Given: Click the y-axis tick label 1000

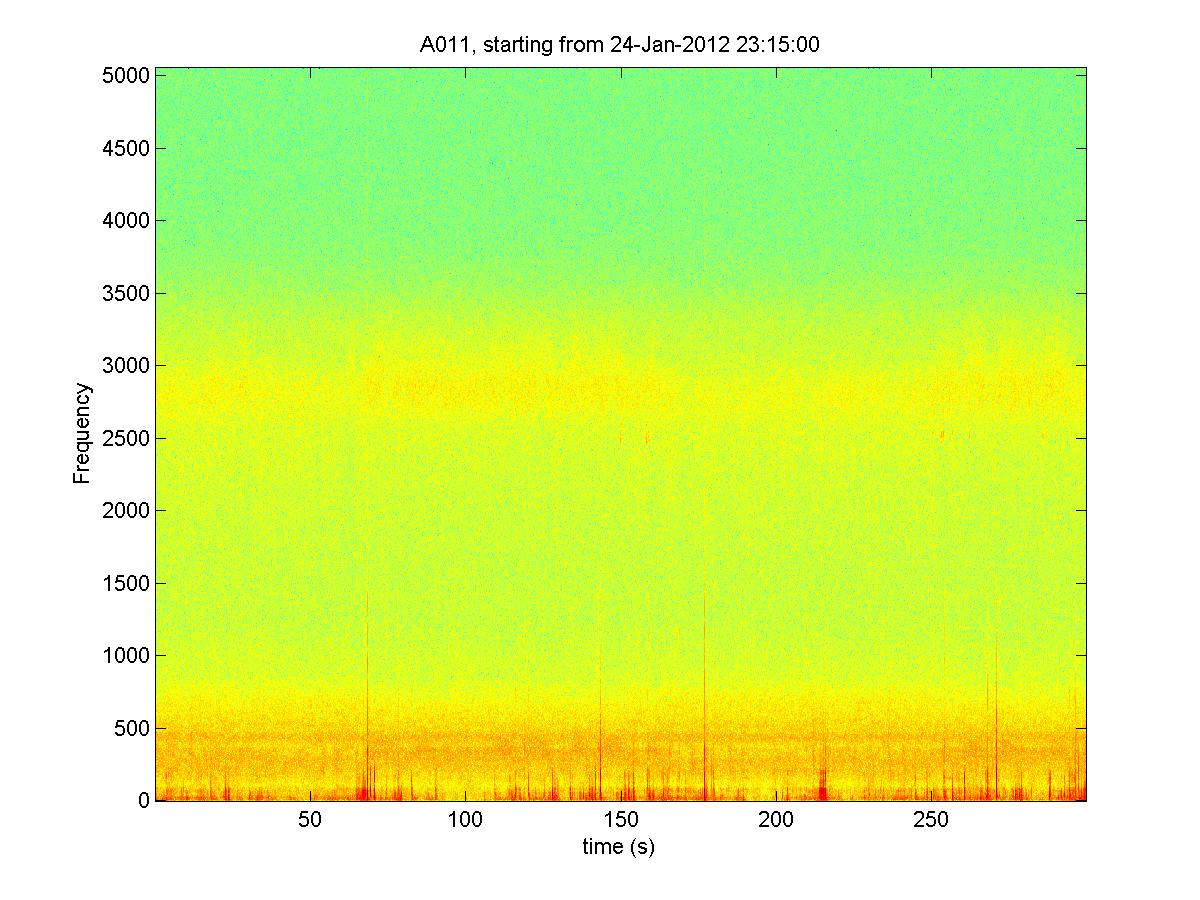Looking at the screenshot, I should [126, 656].
